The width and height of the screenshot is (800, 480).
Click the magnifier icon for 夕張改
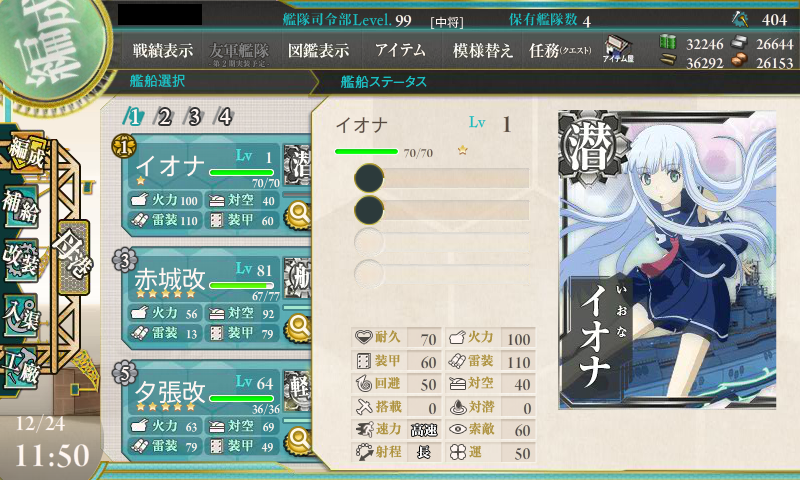[299, 441]
